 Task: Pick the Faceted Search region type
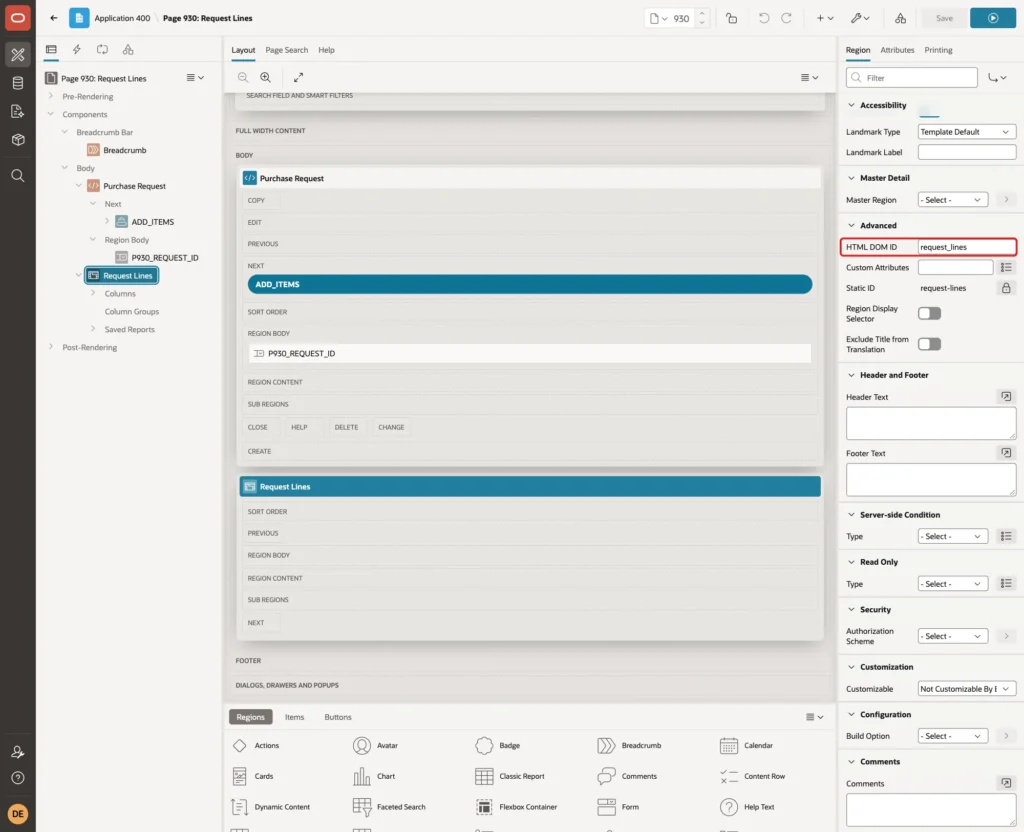click(x=389, y=807)
